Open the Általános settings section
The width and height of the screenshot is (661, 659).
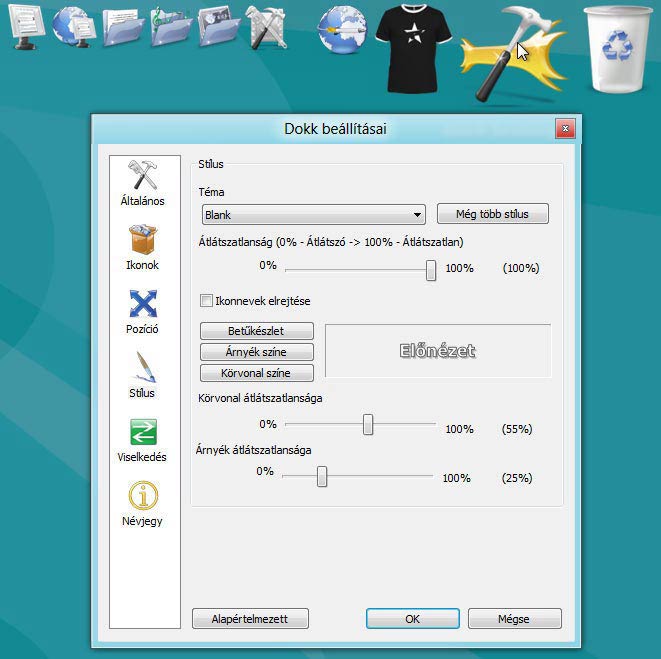[142, 183]
